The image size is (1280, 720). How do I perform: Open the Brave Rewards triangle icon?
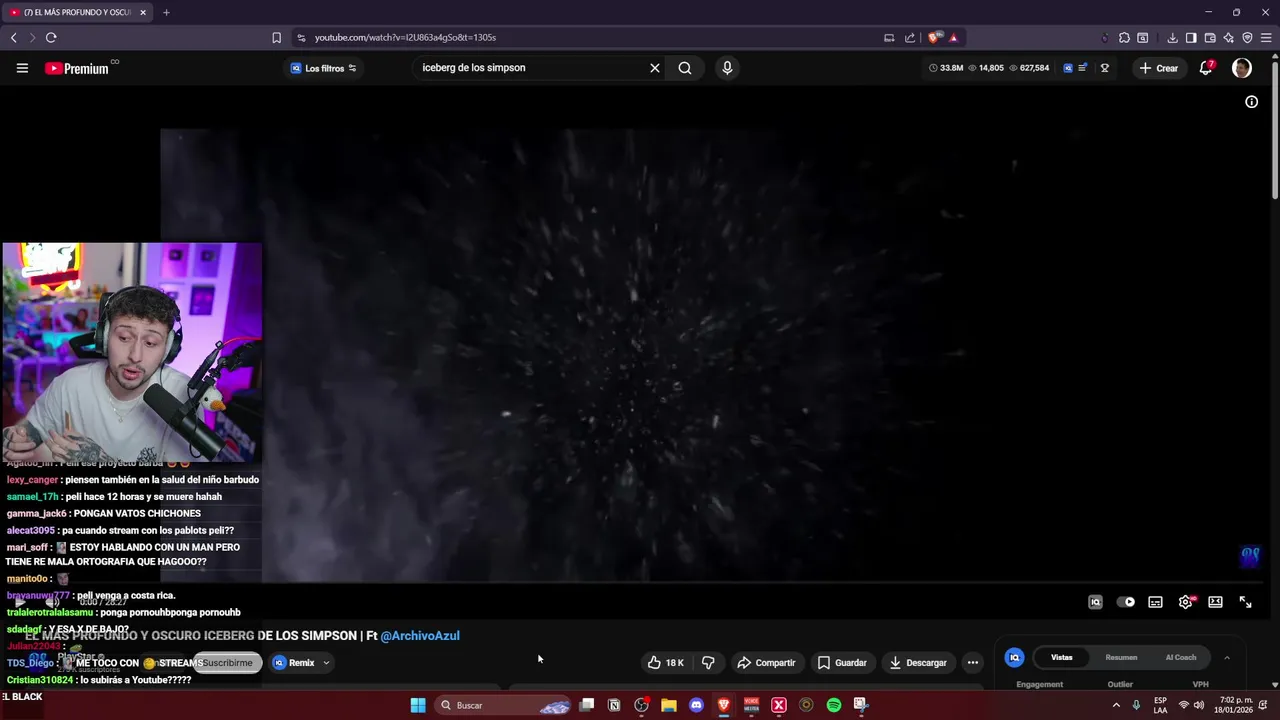(x=953, y=37)
